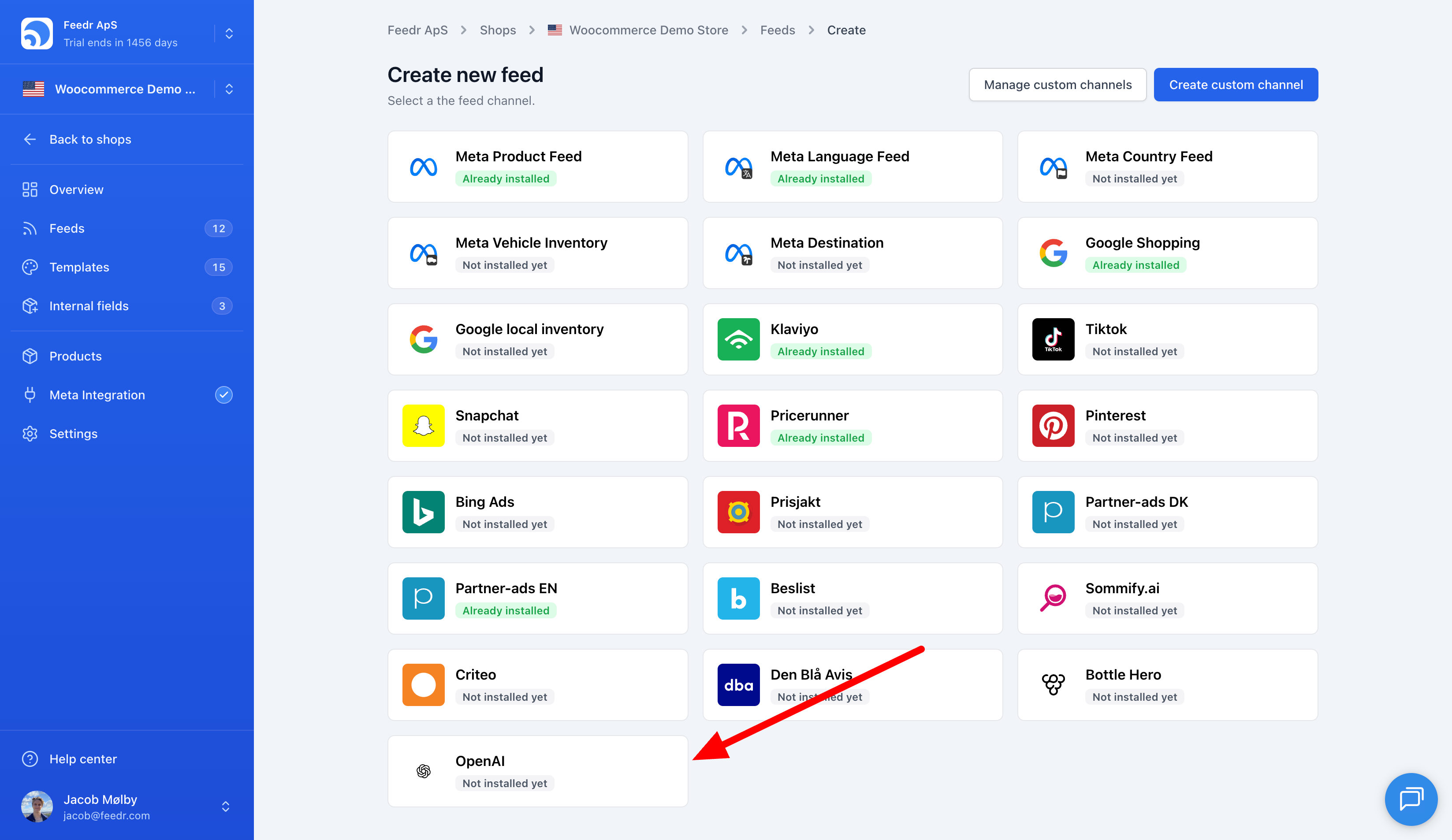
Task: Select the Partner-ads EN logo
Action: (423, 598)
